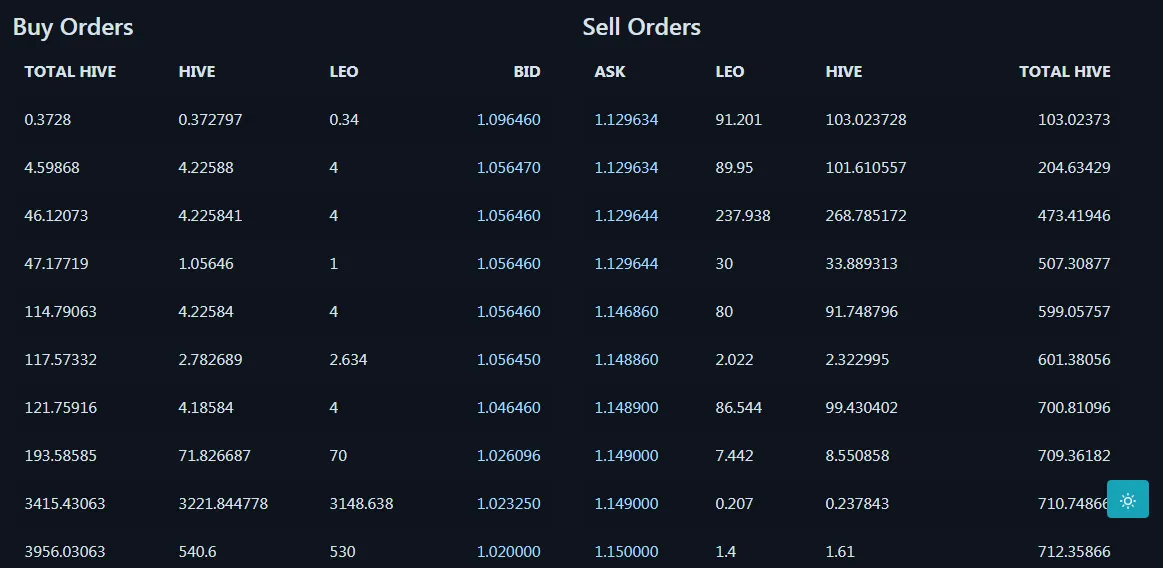
Task: Select the 1.148860 ask price
Action: [626, 360]
